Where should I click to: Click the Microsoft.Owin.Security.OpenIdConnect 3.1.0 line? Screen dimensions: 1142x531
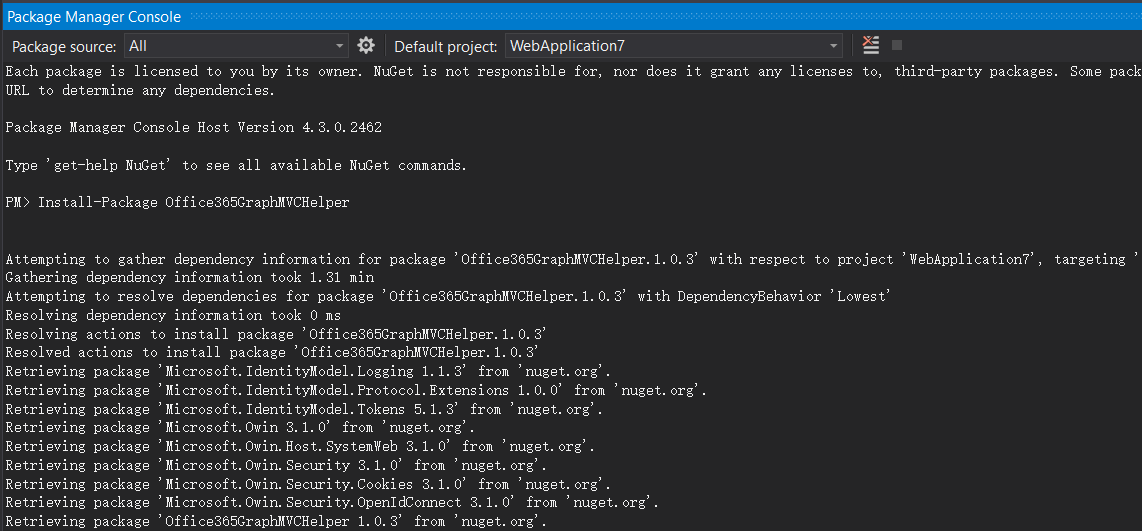point(332,502)
